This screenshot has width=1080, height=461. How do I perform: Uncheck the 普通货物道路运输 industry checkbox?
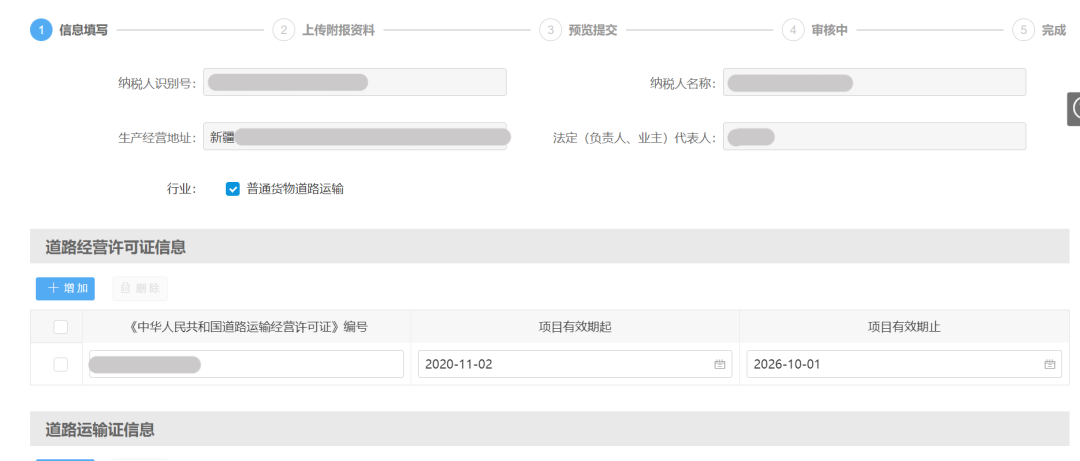click(233, 189)
